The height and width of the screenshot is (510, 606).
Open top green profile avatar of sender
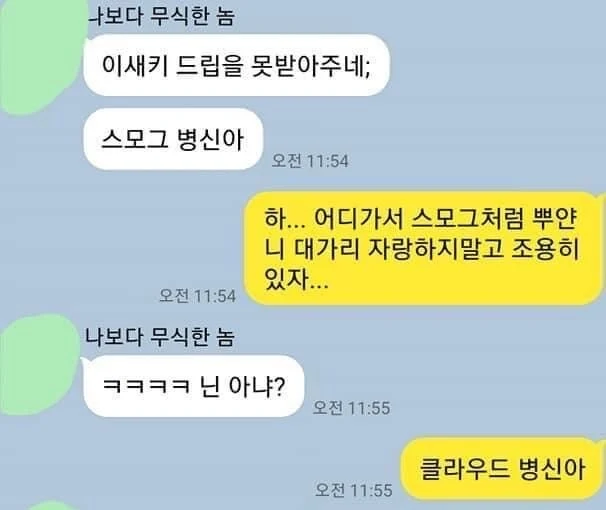coord(43,54)
